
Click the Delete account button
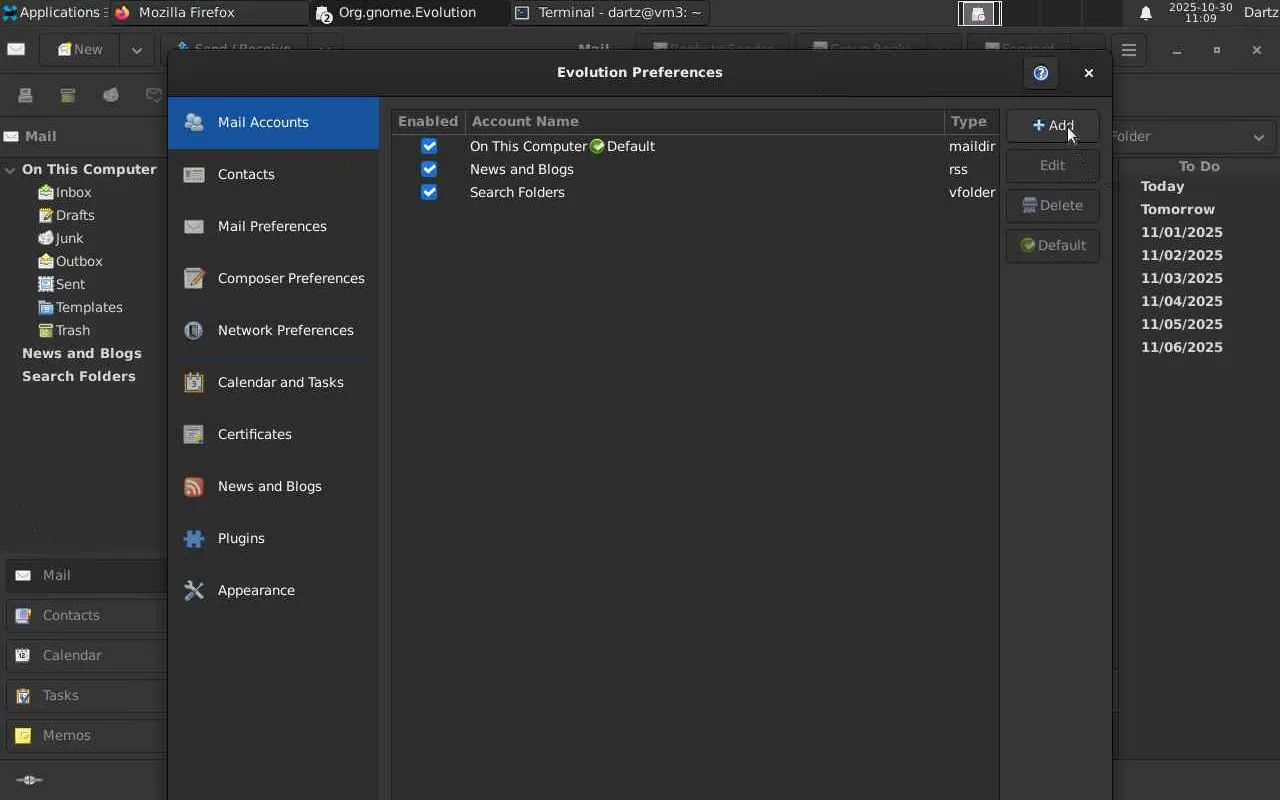tap(1053, 206)
